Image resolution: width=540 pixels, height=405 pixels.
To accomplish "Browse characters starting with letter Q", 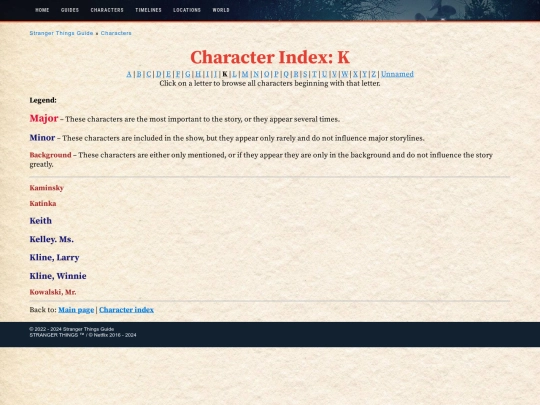I will pyautogui.click(x=286, y=74).
